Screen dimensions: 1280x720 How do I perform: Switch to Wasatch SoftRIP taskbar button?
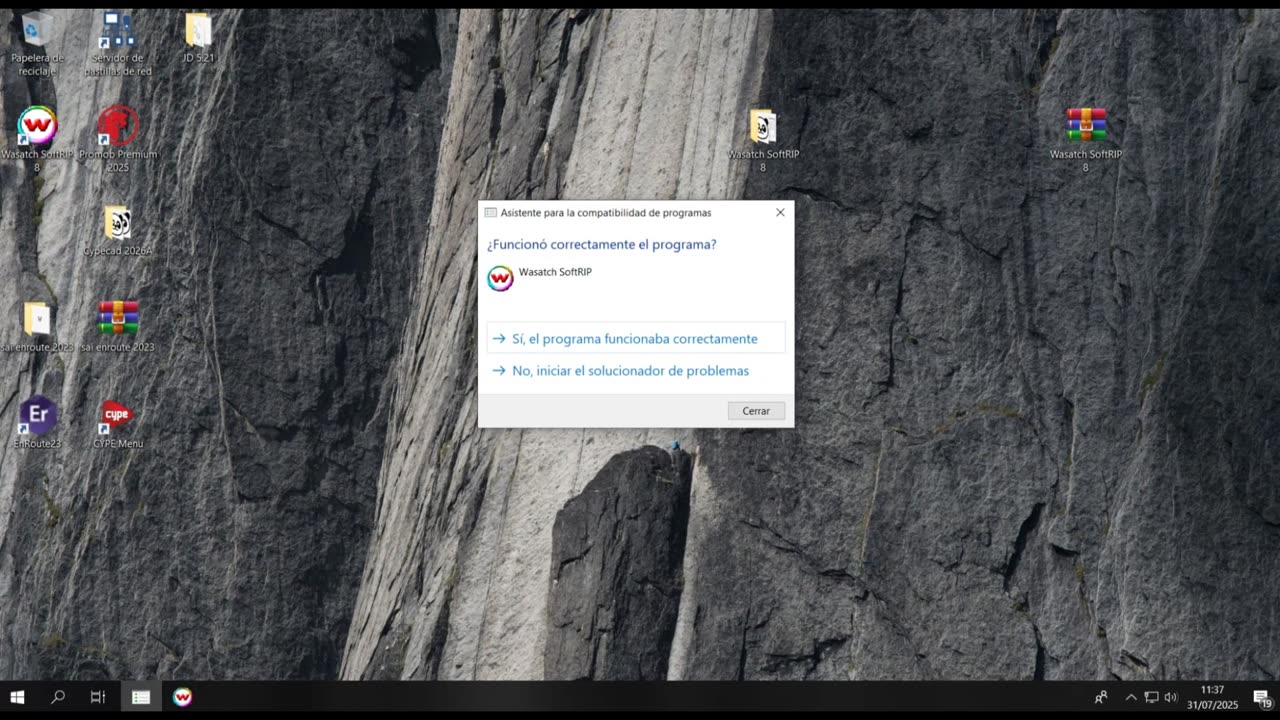coord(182,697)
